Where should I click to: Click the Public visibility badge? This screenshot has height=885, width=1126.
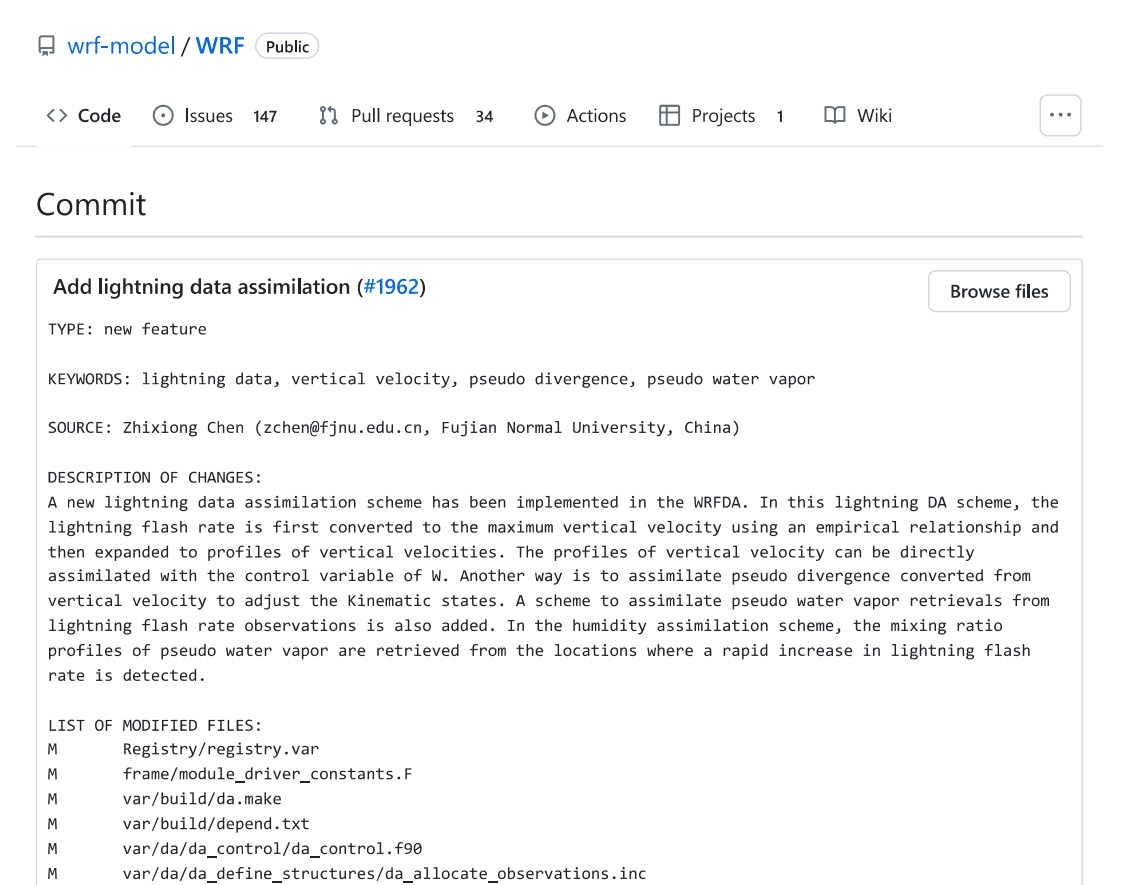tap(287, 46)
